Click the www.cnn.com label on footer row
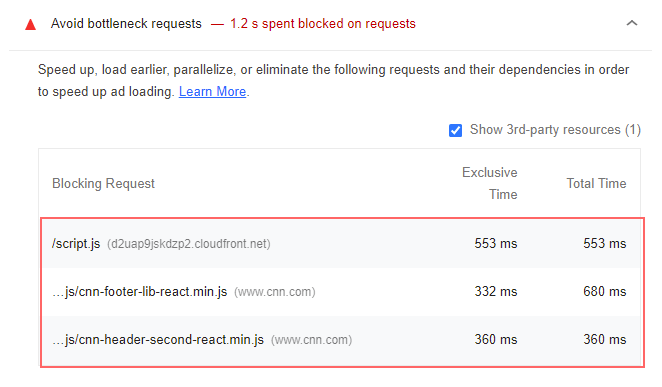The width and height of the screenshot is (662, 387). 275,292
